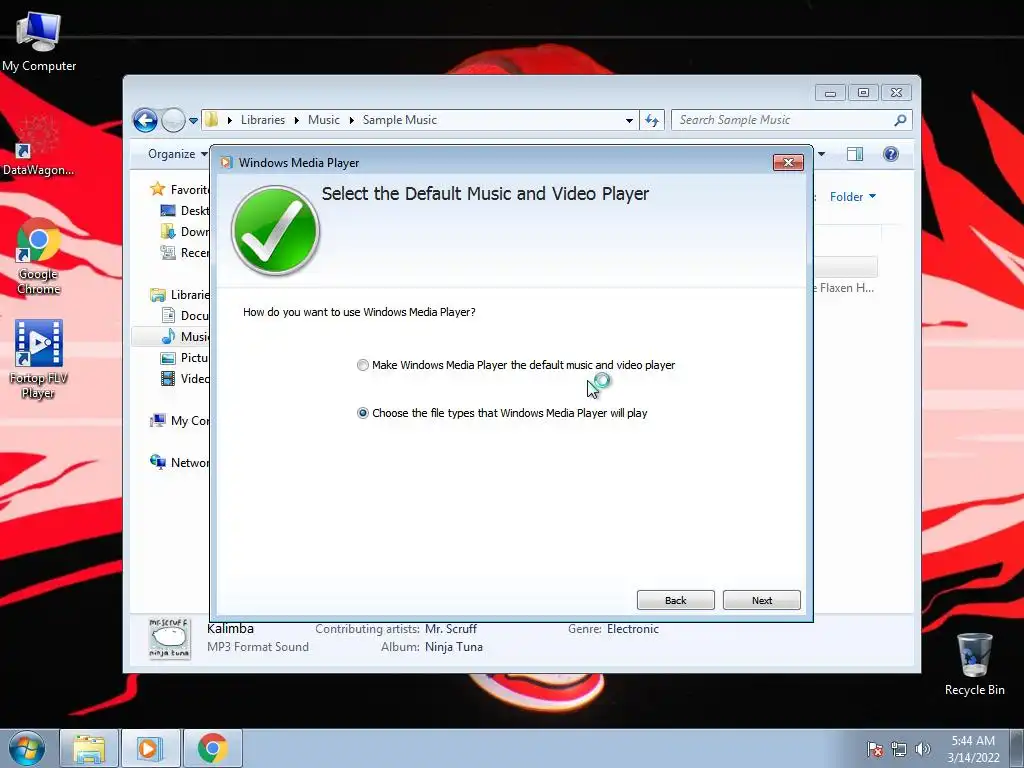1024x768 pixels.
Task: Open the volume speaker tray icon
Action: pos(922,749)
